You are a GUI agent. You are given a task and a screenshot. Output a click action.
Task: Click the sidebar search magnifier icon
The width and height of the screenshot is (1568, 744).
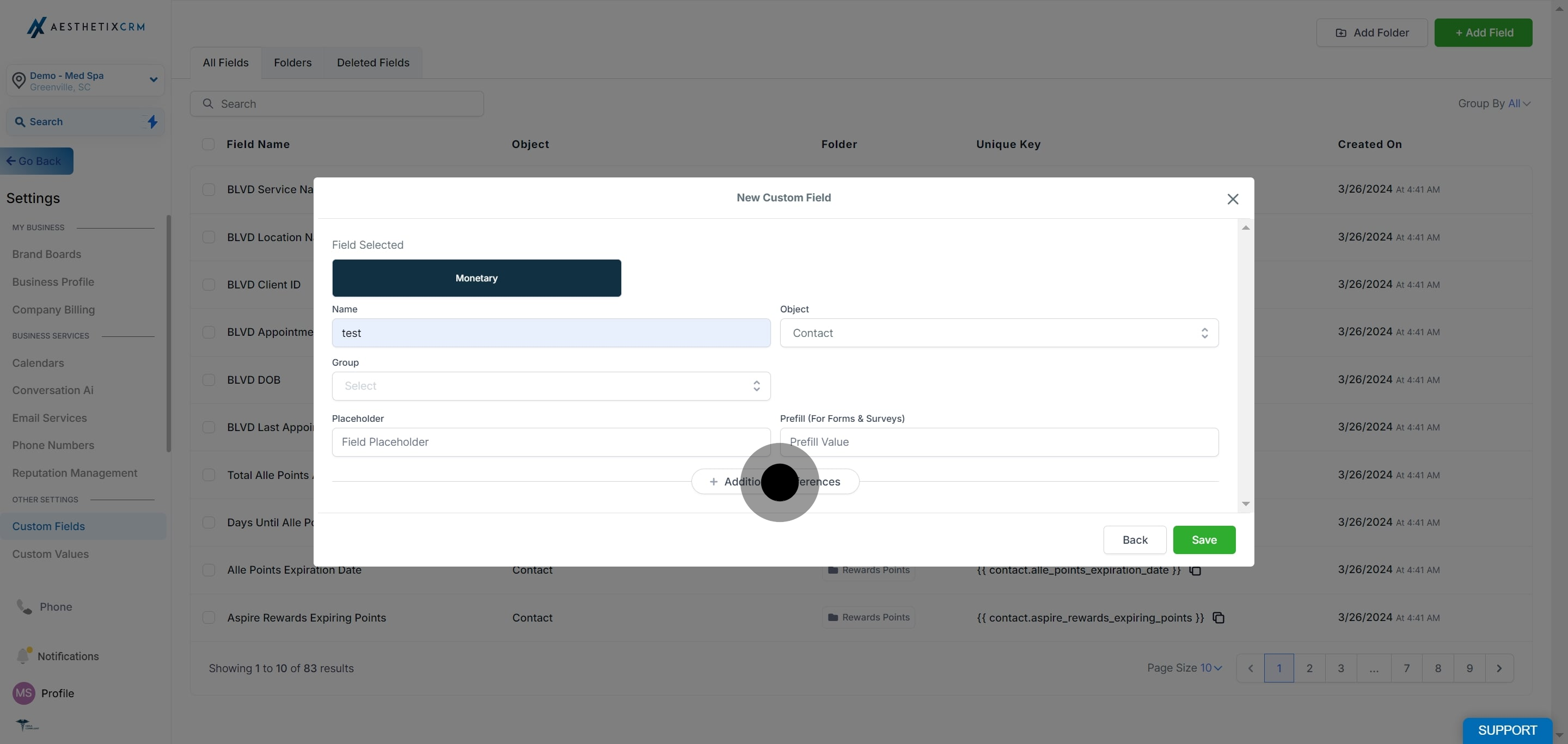point(20,122)
